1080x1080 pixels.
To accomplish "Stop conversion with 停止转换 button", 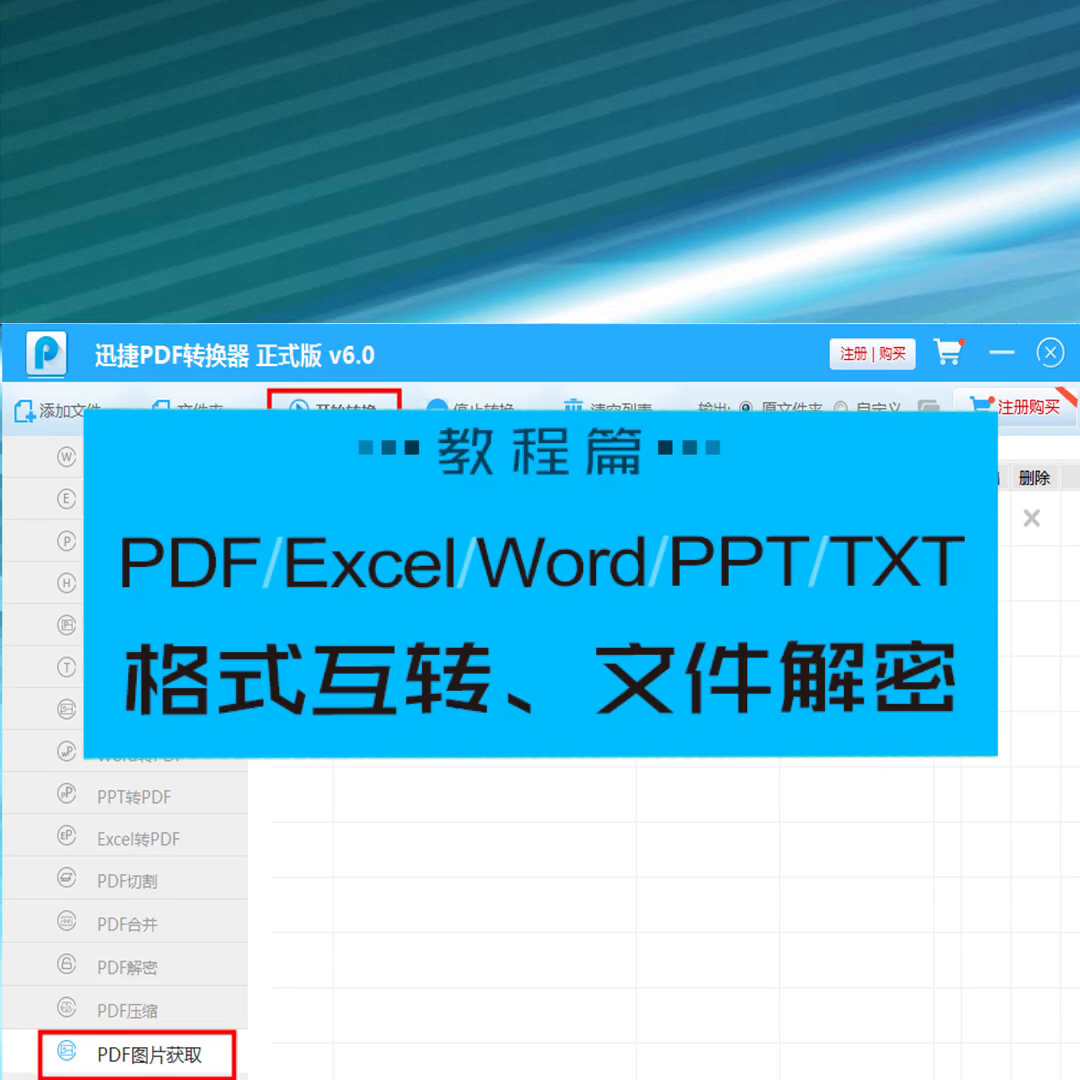I will [x=470, y=406].
